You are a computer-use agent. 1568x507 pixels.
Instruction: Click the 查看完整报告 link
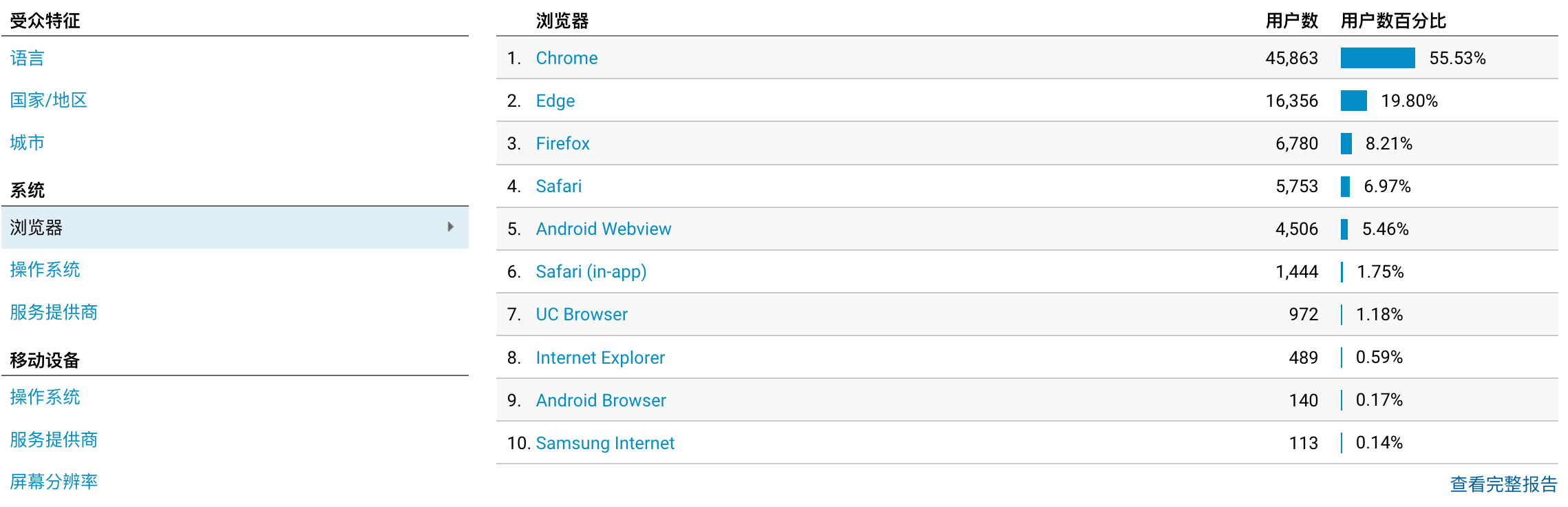(x=1503, y=484)
